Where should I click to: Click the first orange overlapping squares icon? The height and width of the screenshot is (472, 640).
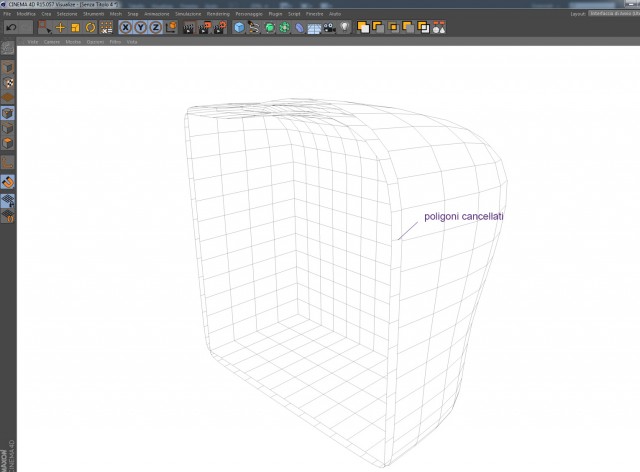coord(363,27)
